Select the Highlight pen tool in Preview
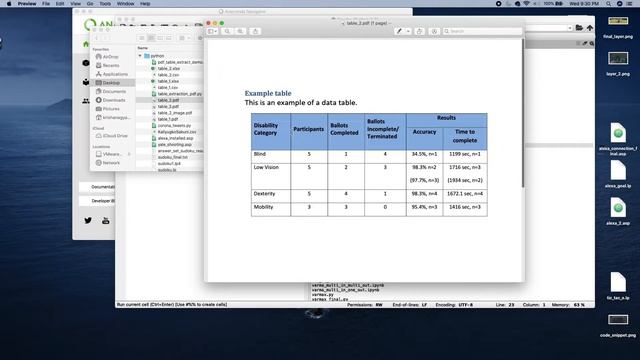This screenshot has width=640, height=360. 399,31
